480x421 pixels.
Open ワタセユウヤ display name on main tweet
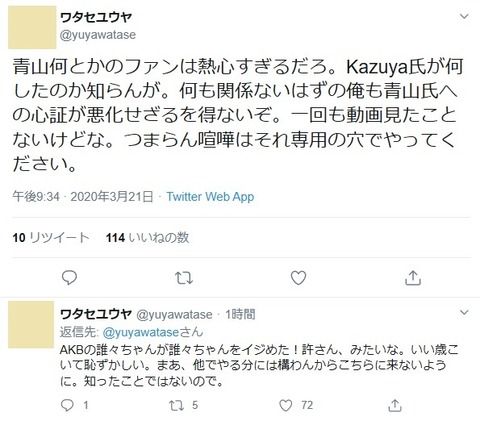(96, 17)
